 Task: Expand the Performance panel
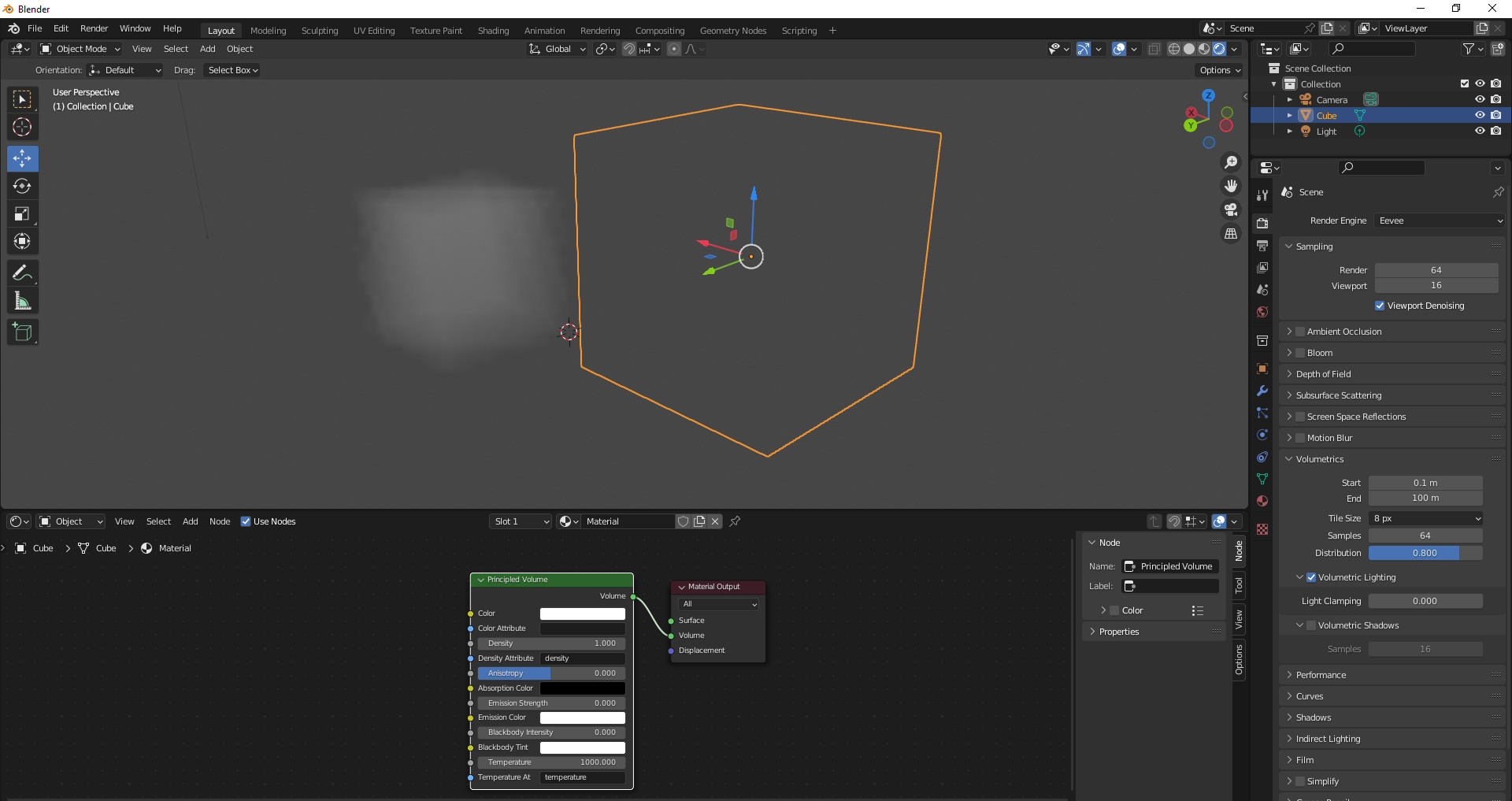pos(1321,675)
